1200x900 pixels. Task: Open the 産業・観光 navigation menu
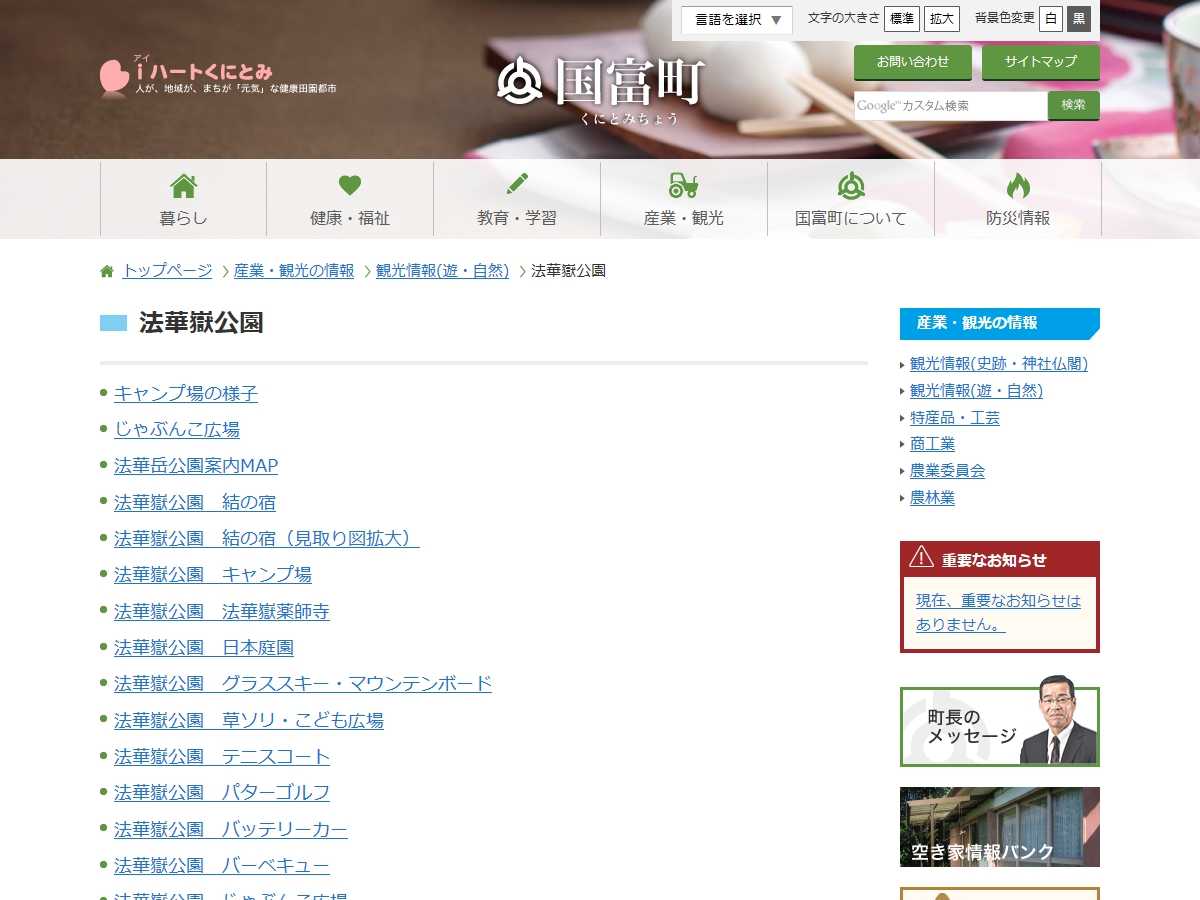[x=684, y=199]
